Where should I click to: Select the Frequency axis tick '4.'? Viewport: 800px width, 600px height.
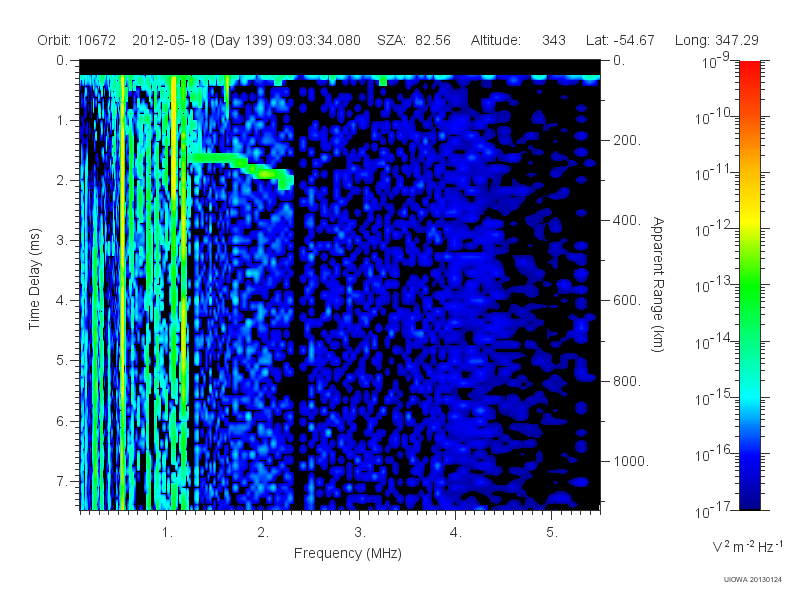coord(456,532)
